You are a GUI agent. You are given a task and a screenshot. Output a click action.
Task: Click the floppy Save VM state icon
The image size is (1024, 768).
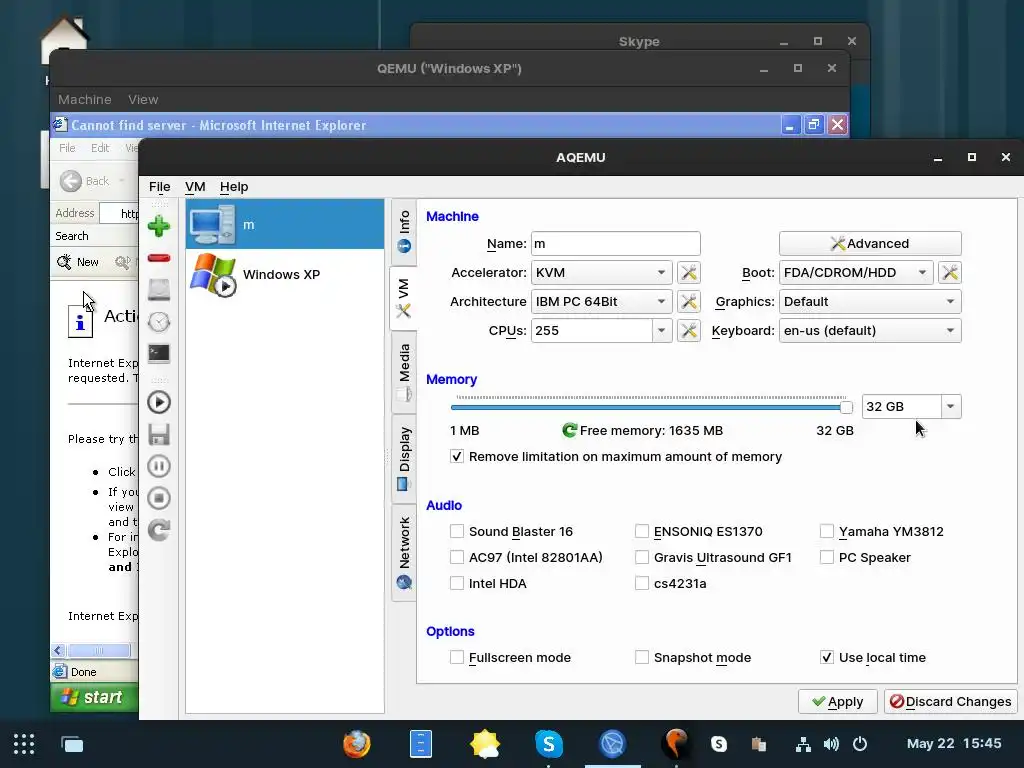pyautogui.click(x=159, y=434)
